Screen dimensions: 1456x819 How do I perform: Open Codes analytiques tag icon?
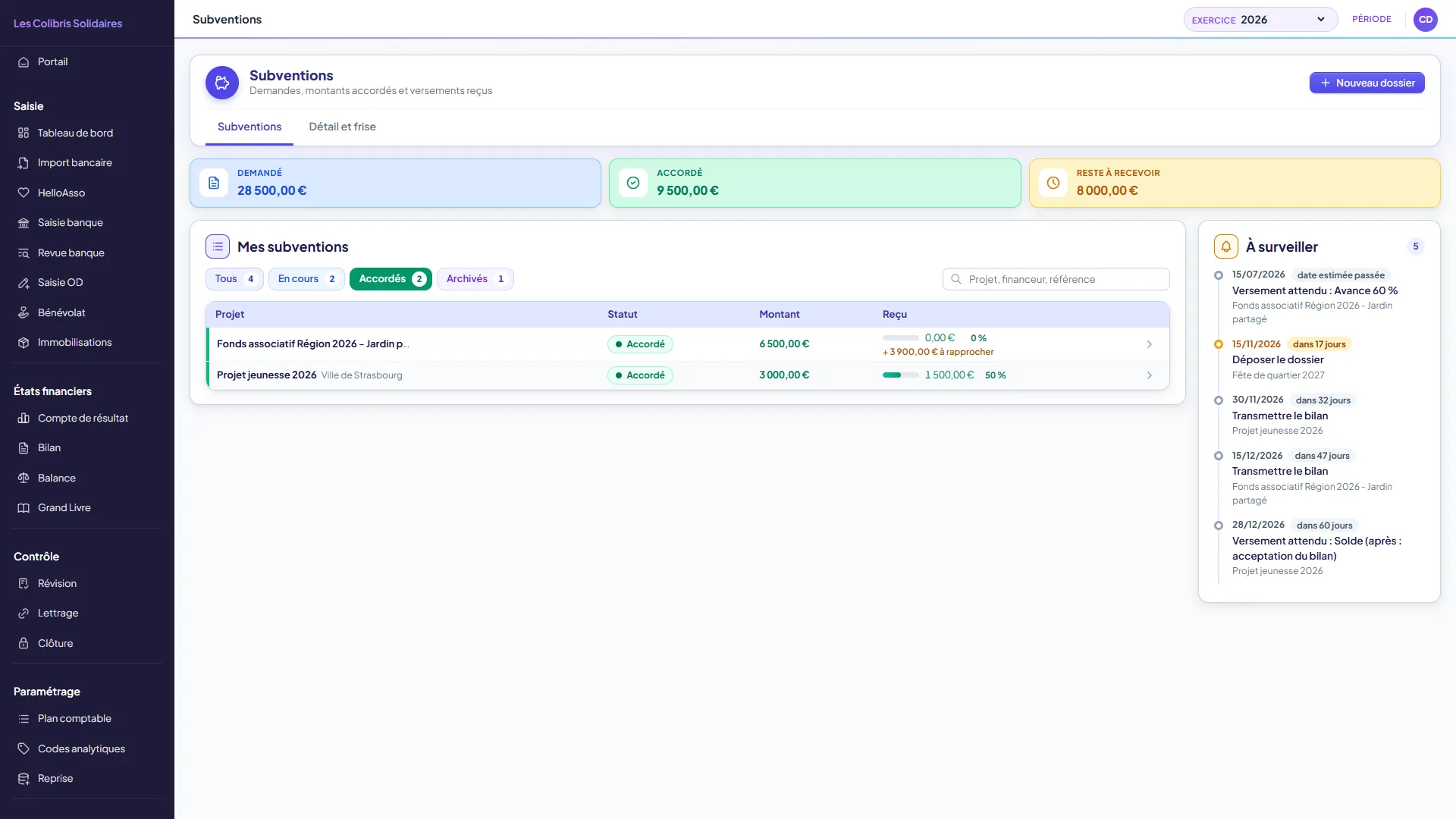pyautogui.click(x=24, y=749)
